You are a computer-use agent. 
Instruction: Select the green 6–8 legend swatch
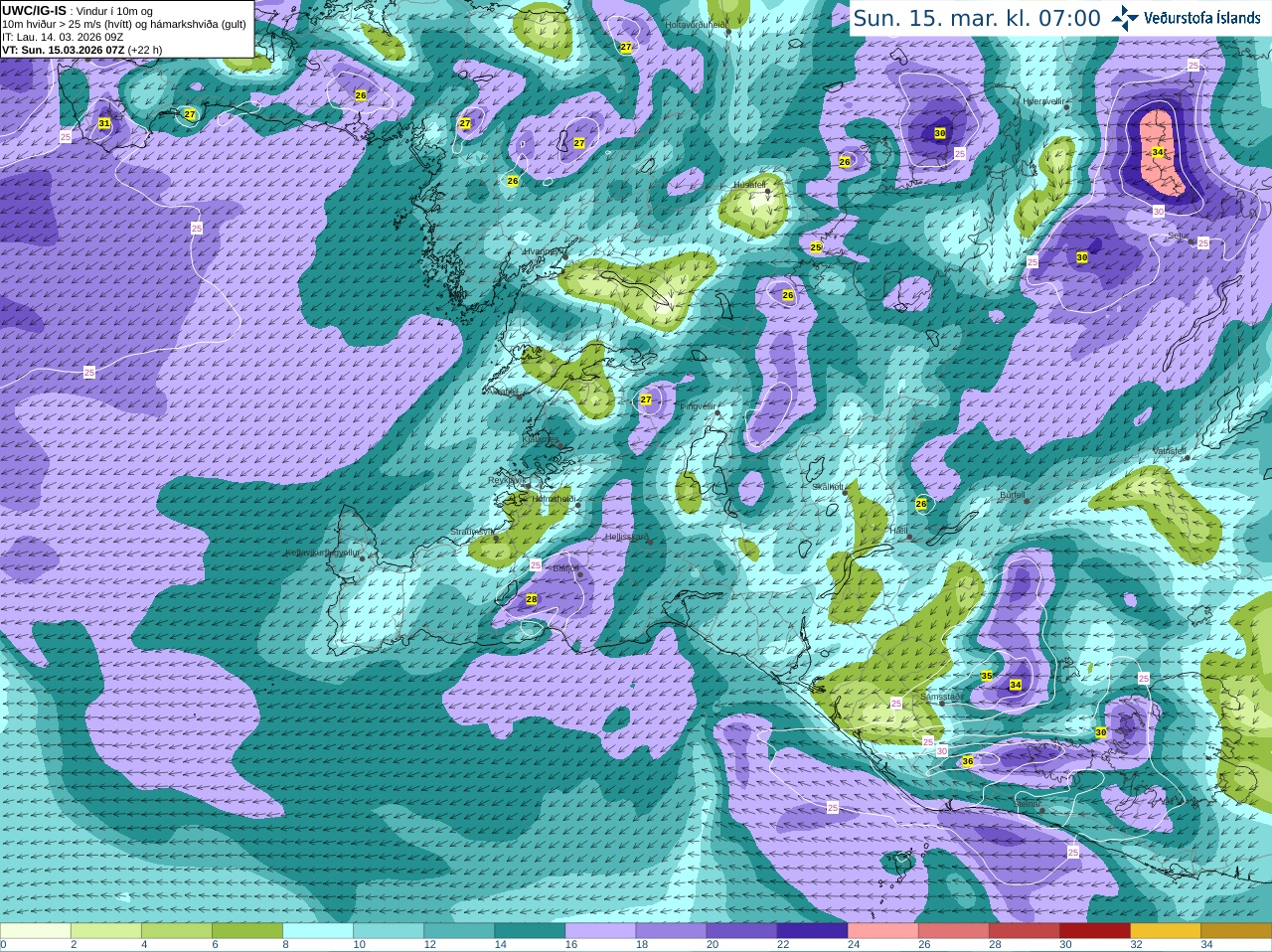coord(247,931)
